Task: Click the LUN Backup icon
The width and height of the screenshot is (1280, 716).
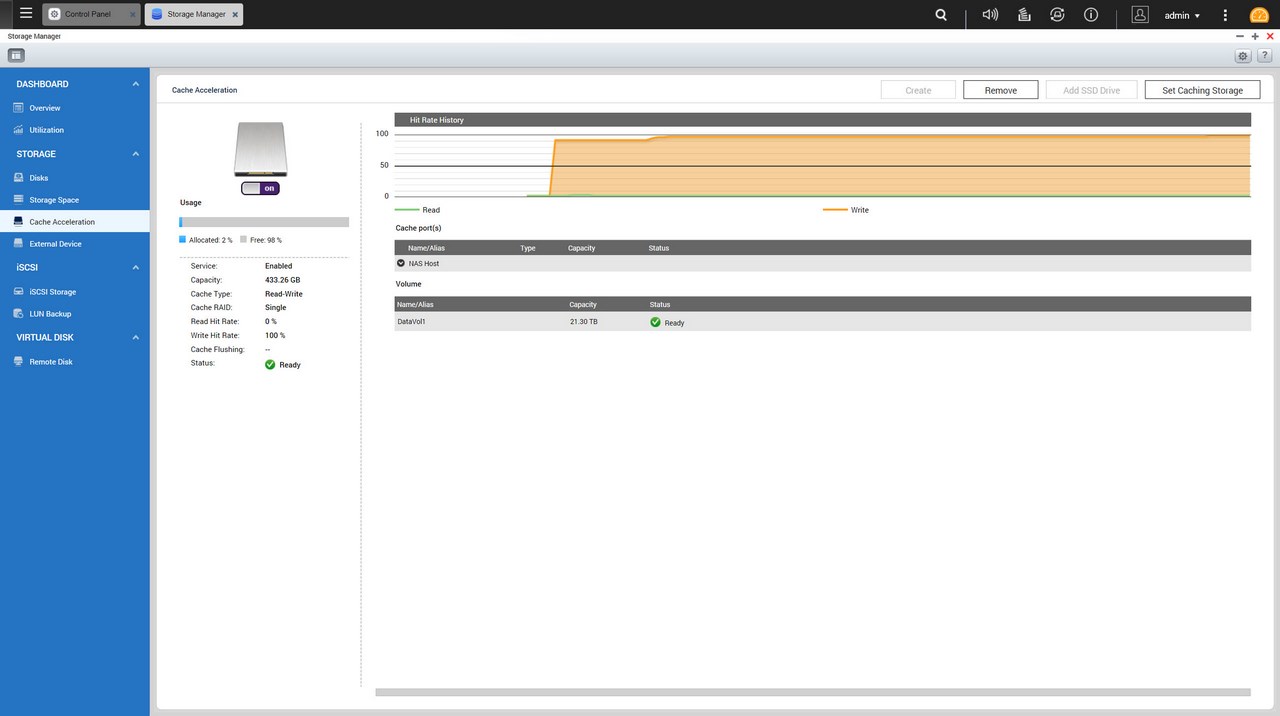Action: click(x=18, y=314)
